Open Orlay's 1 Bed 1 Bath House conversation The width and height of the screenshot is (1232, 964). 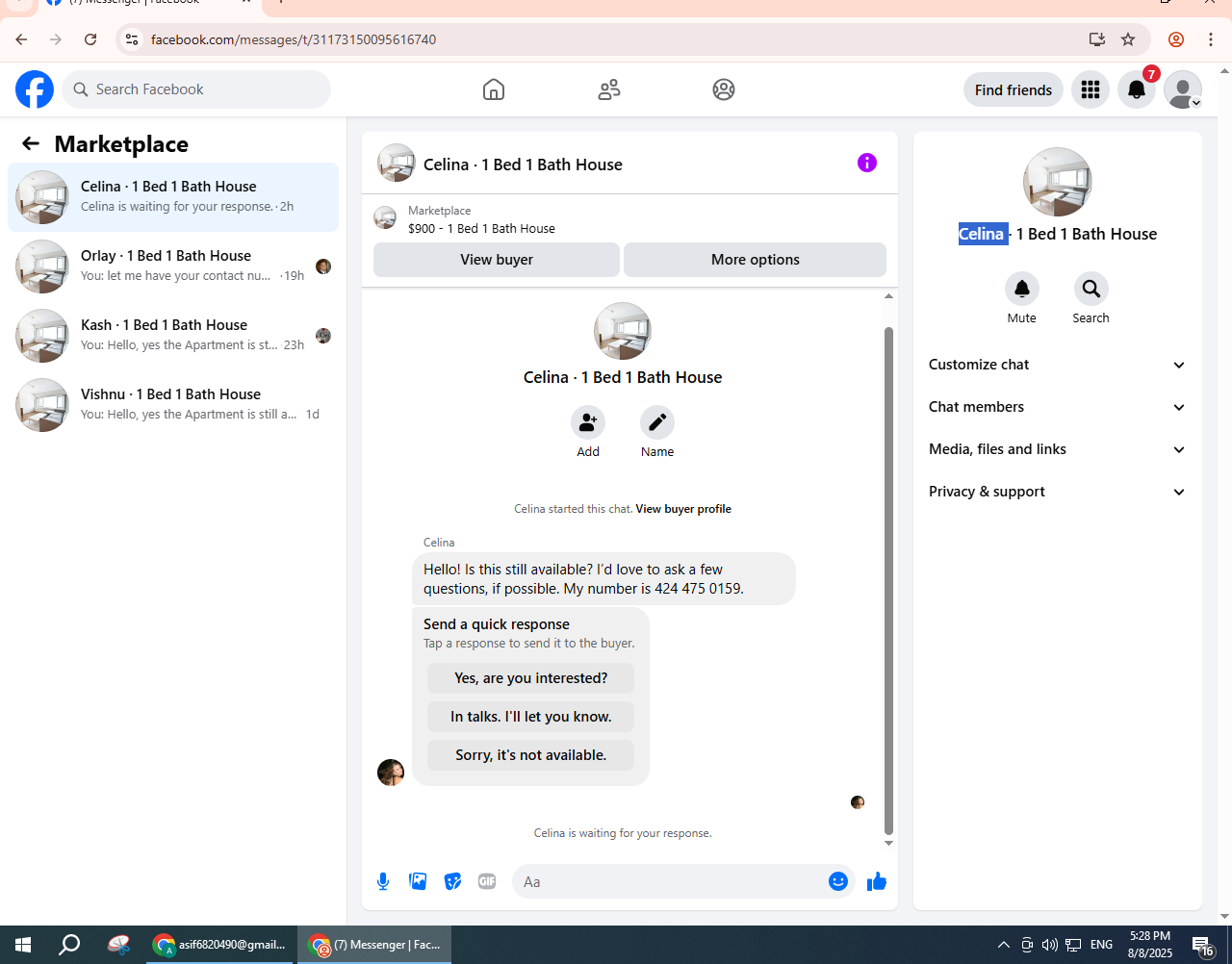click(173, 266)
